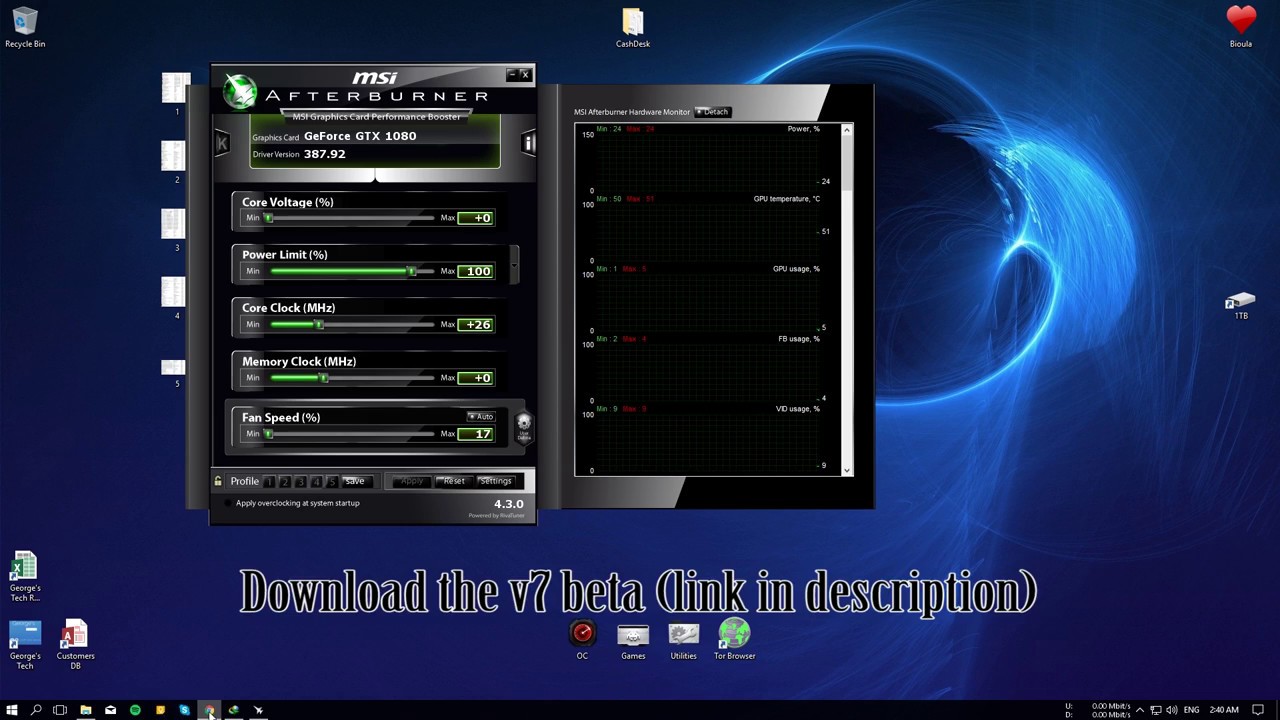Click the Fan Speed 17 value field
This screenshot has height=720, width=1280.
[x=476, y=434]
